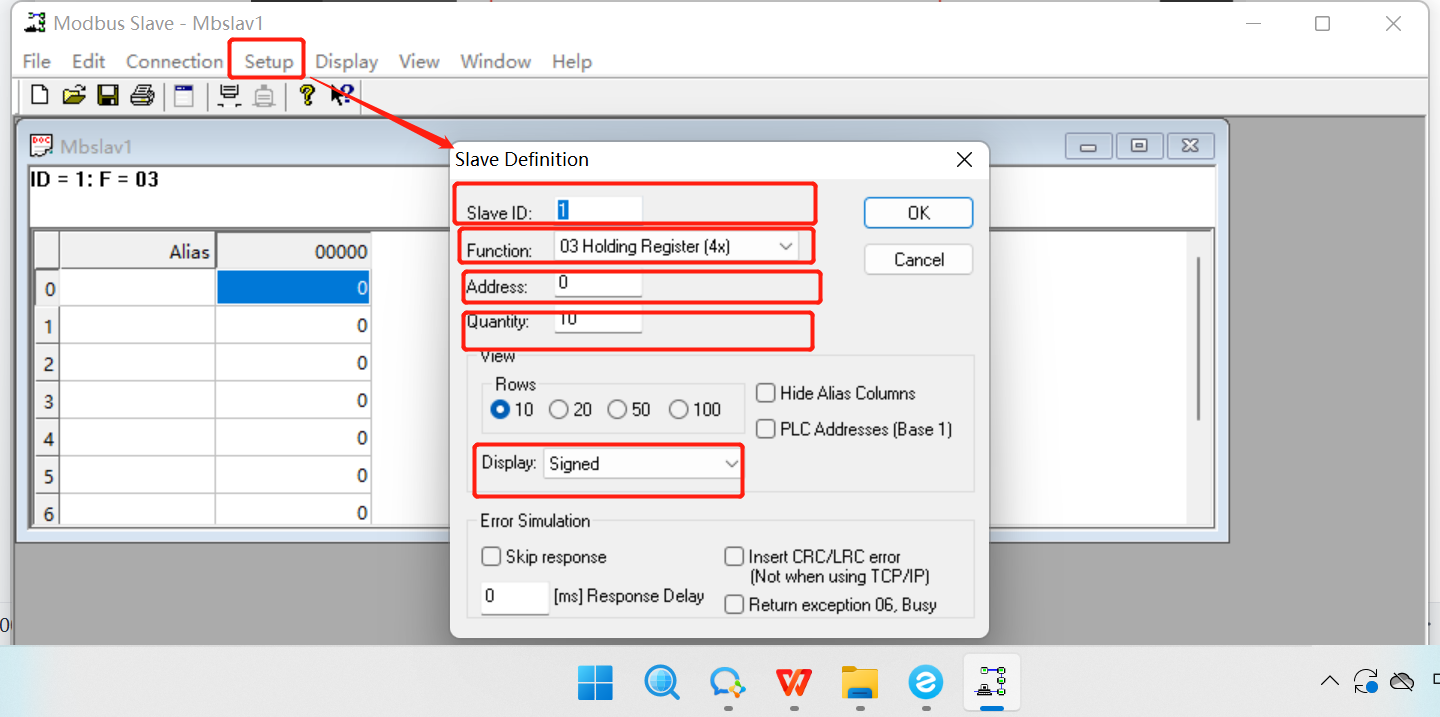Enable Hide Alias Columns checkbox

click(766, 393)
